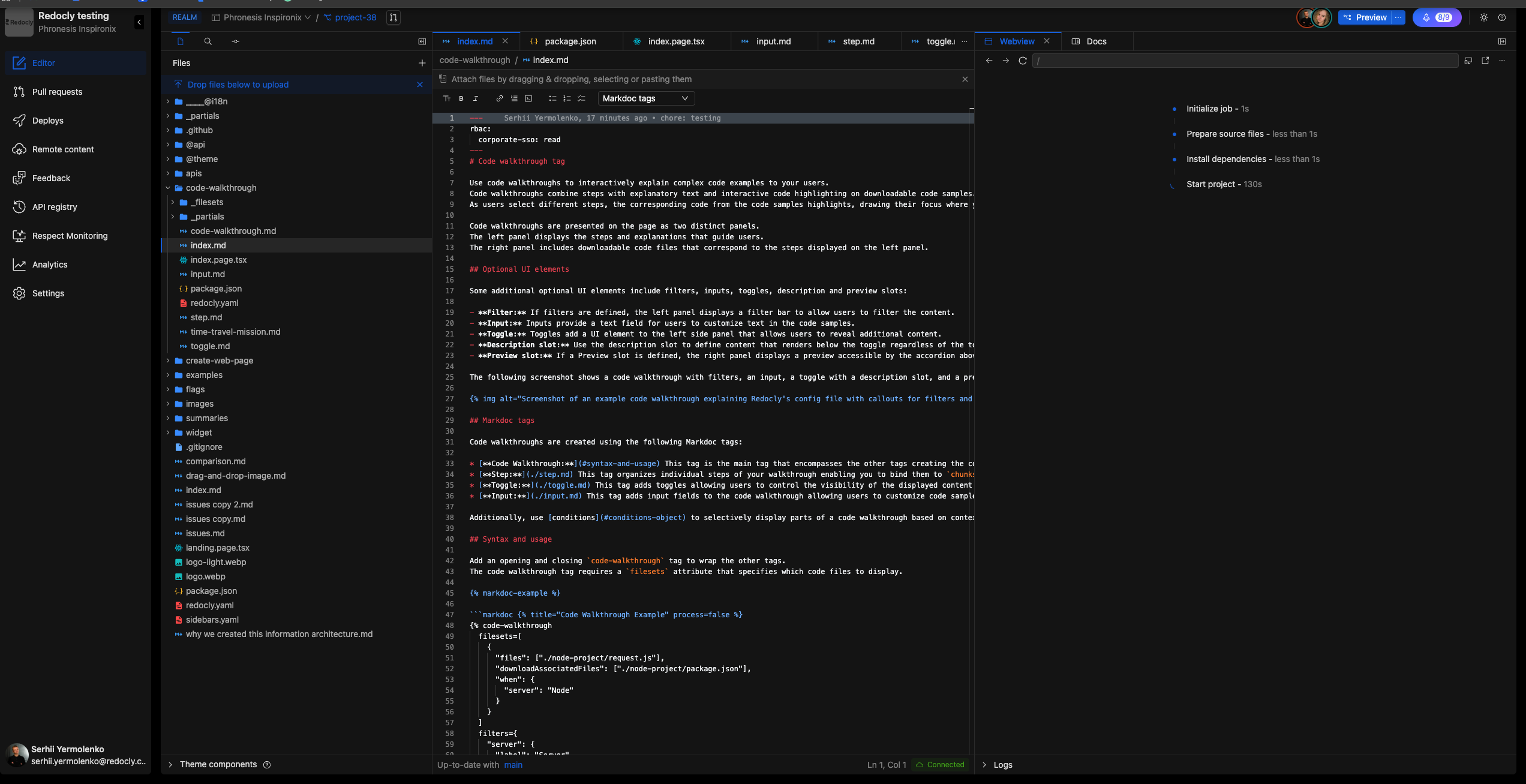Dismiss the 'Drop files below to upload' banner

pyautogui.click(x=420, y=85)
